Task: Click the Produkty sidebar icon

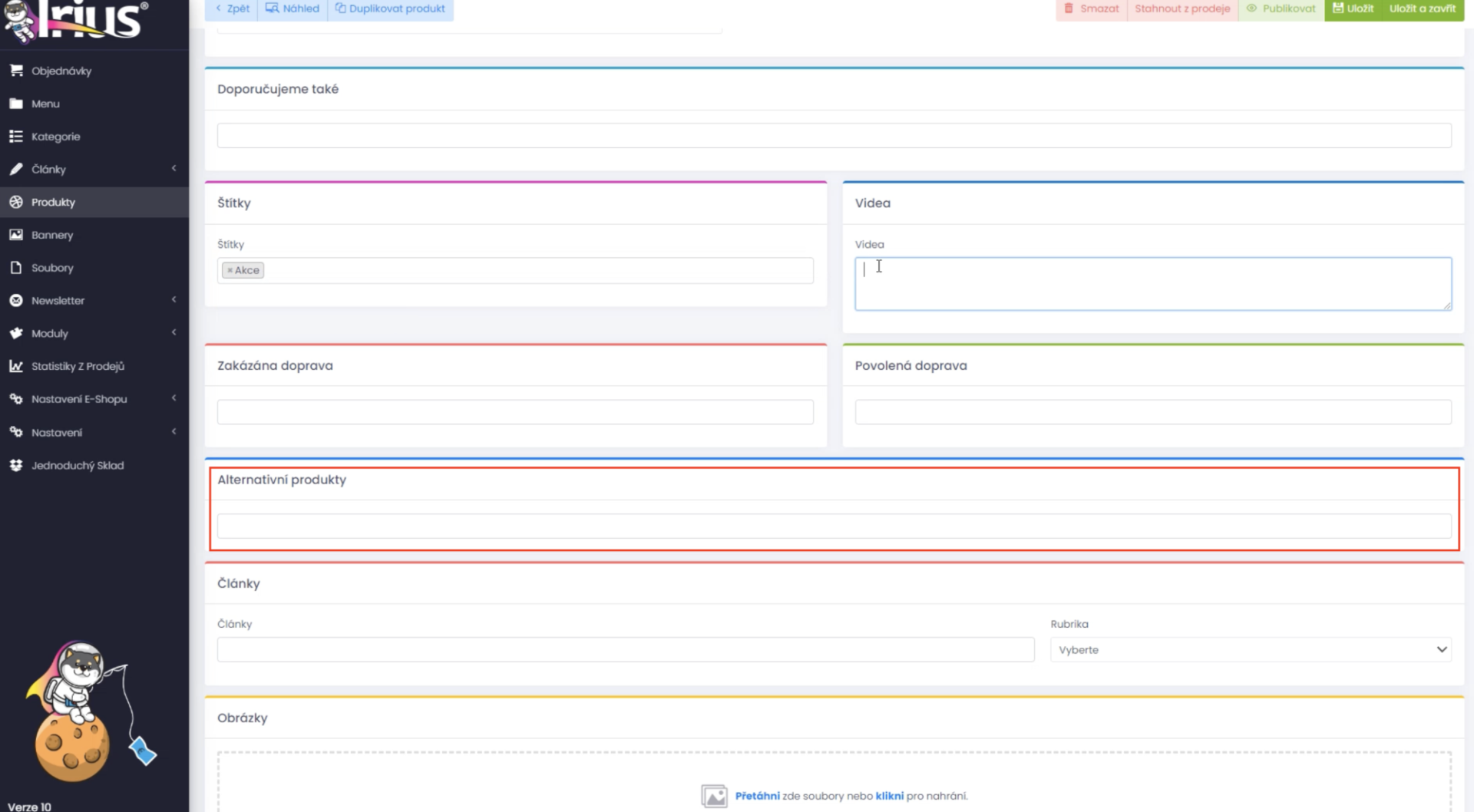Action: [x=16, y=203]
